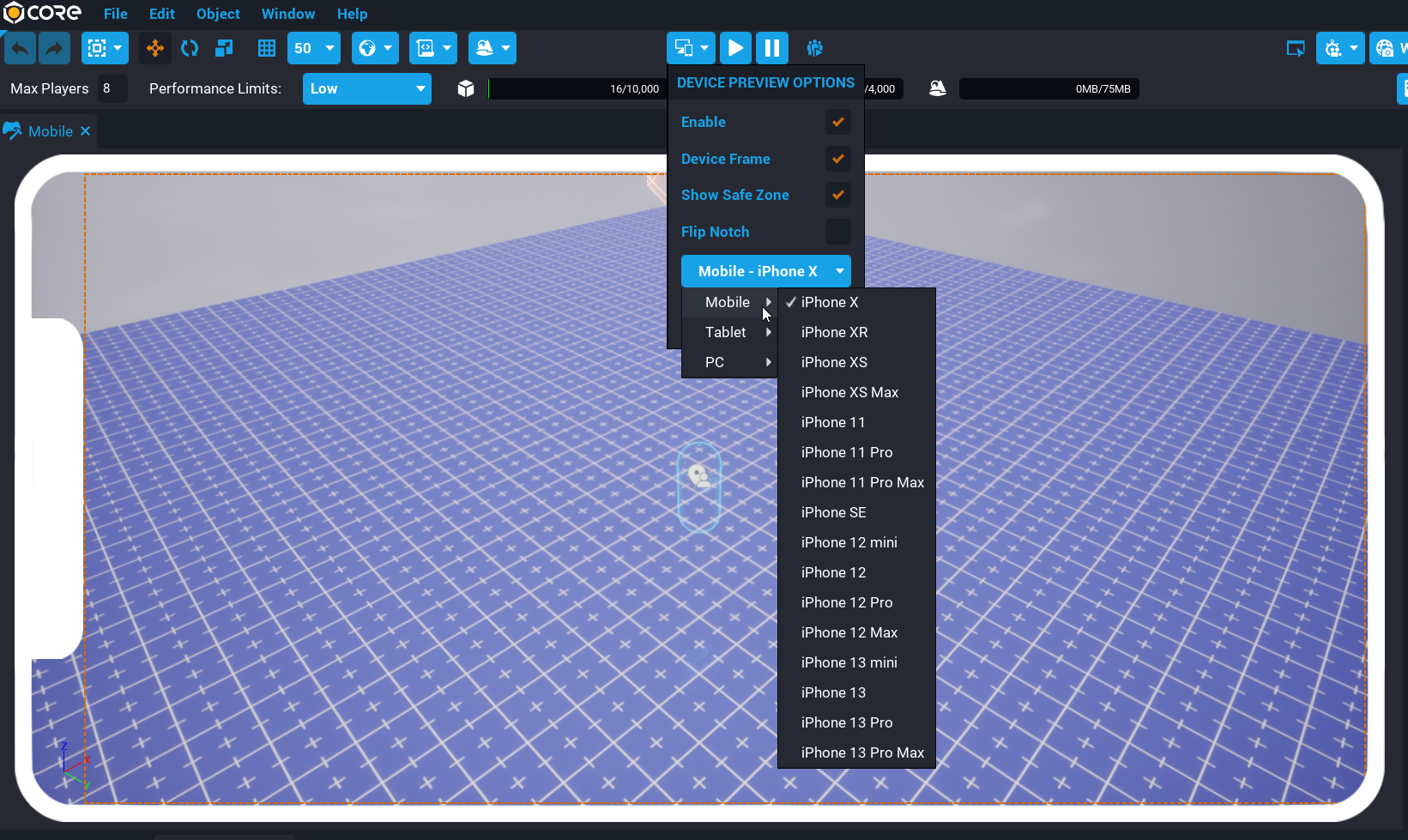Launch multiplayer preview mode icon
Viewport: 1408px width, 840px height.
point(814,48)
